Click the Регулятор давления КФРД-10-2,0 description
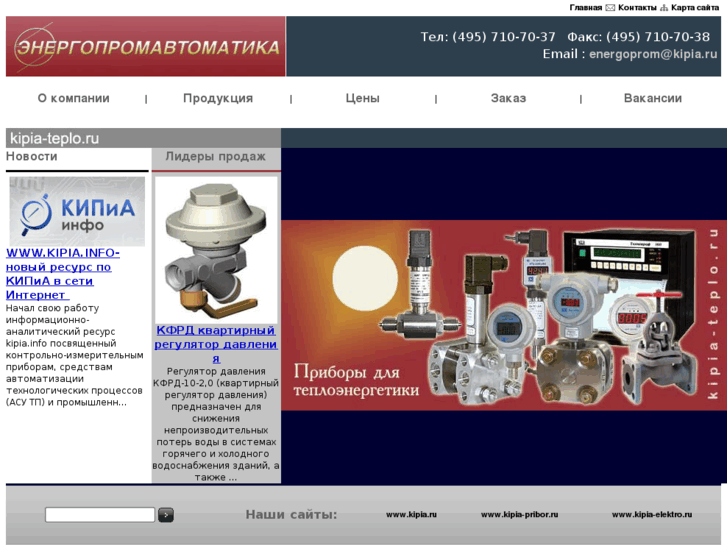Screen dimensions: 727x545 pos(216,424)
